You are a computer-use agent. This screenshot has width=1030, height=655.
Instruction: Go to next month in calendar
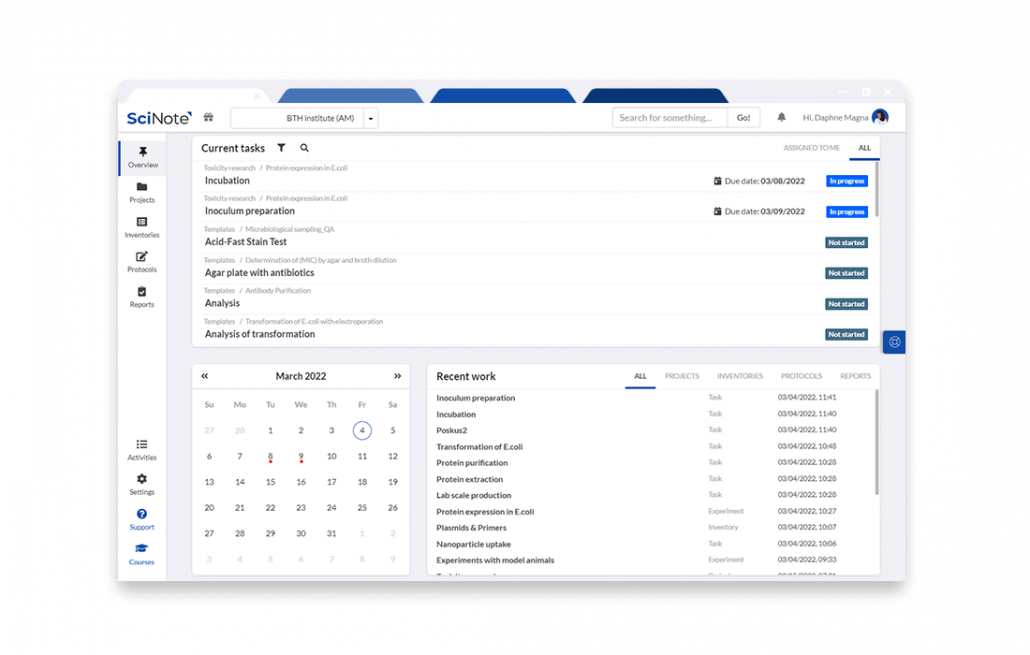point(397,375)
